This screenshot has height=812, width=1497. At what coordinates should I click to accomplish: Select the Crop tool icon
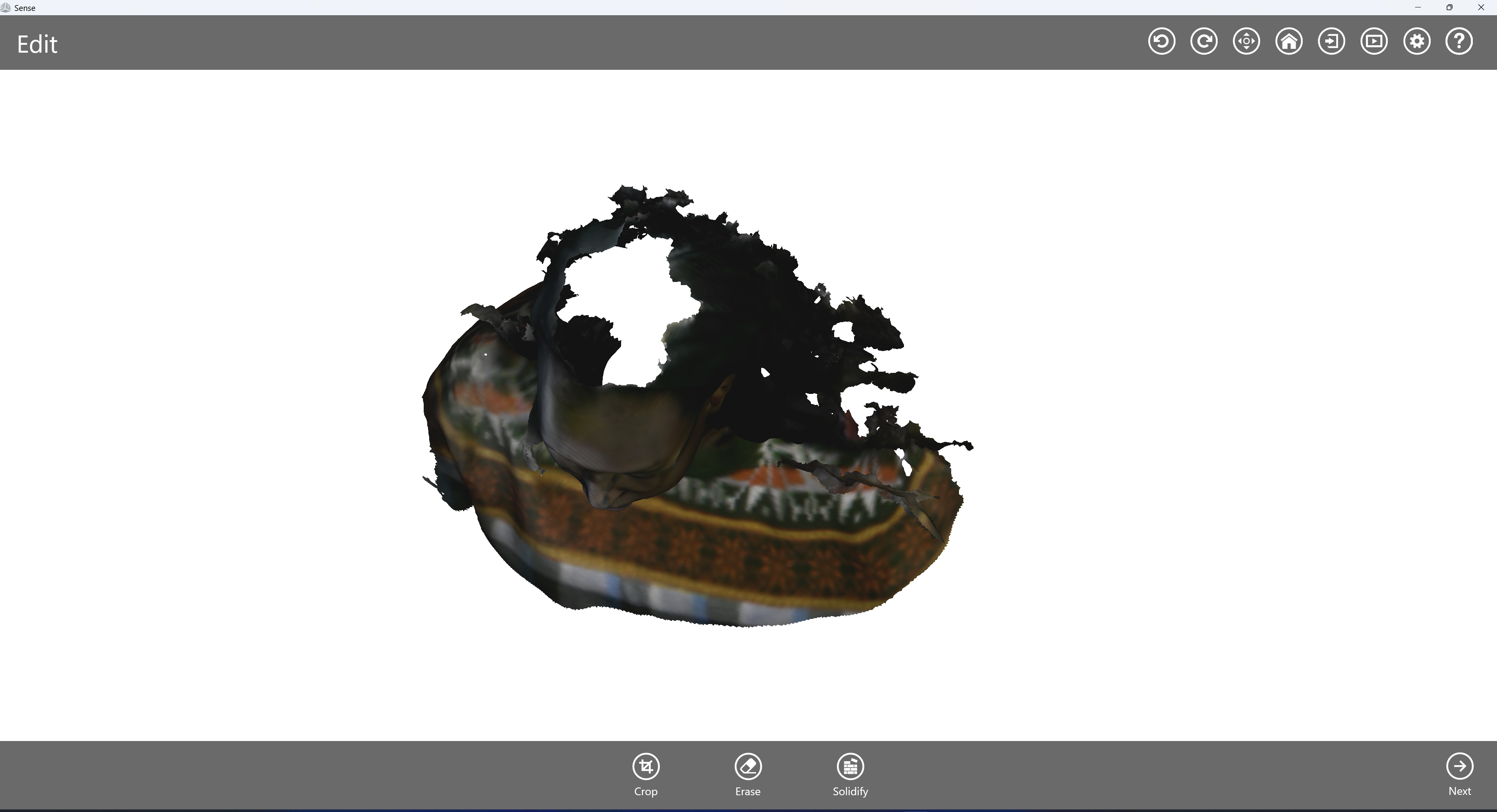pyautogui.click(x=646, y=767)
